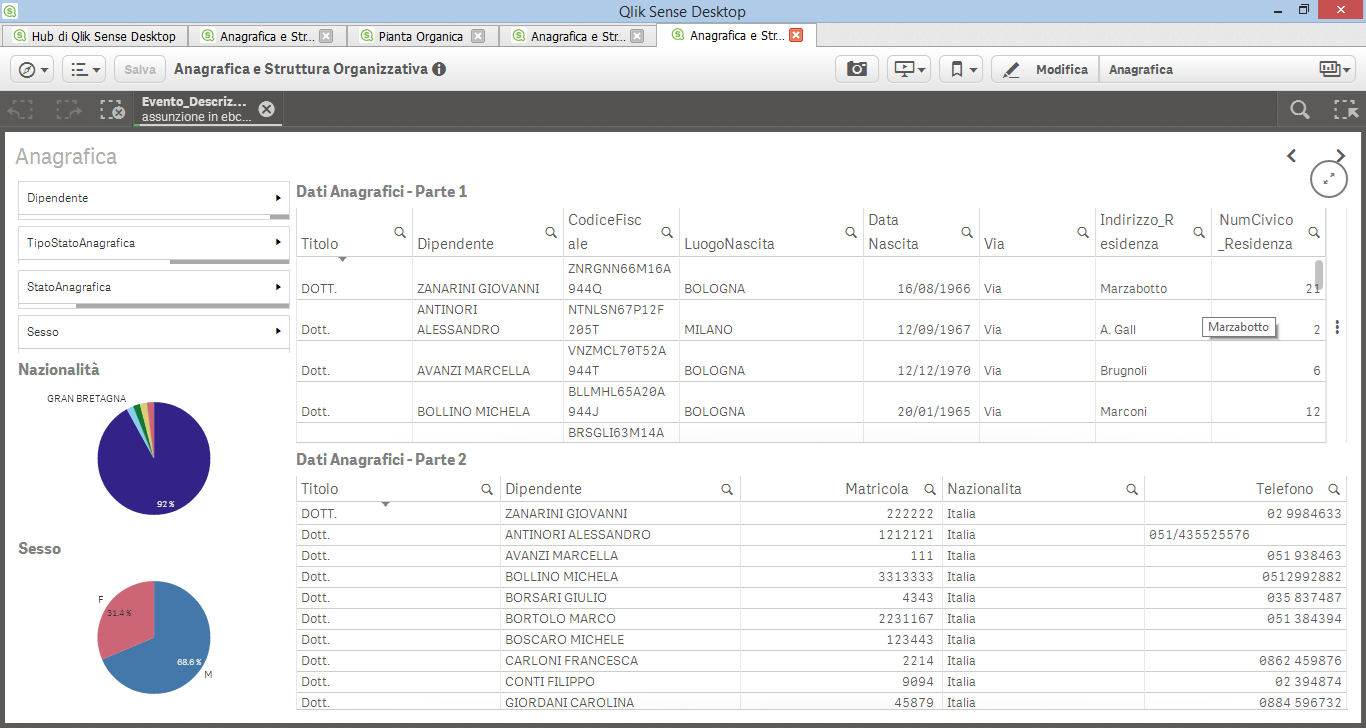Step back in selections
1366x728 pixels.
(x=22, y=110)
